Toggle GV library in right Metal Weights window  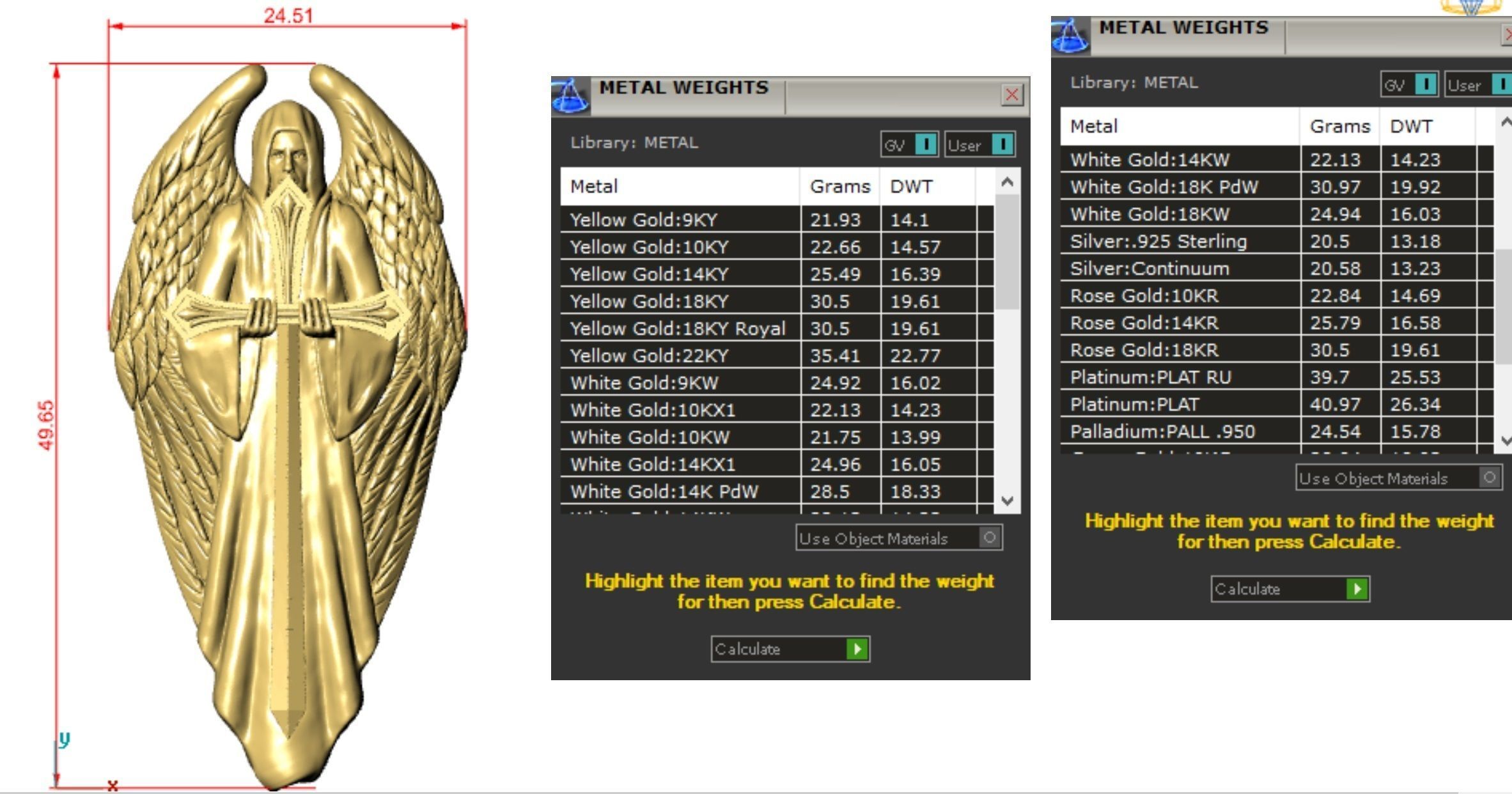tap(1409, 84)
